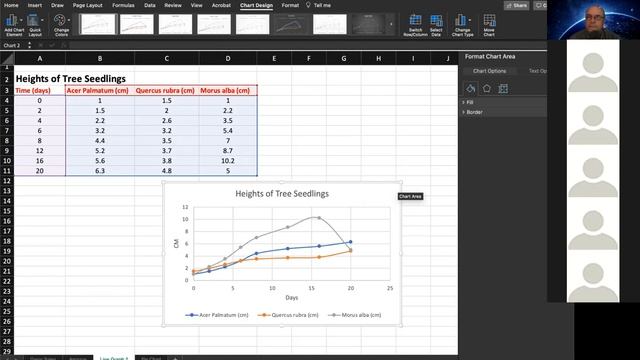Click the Format Chart Area pane title
The width and height of the screenshot is (640, 360).
point(490,56)
